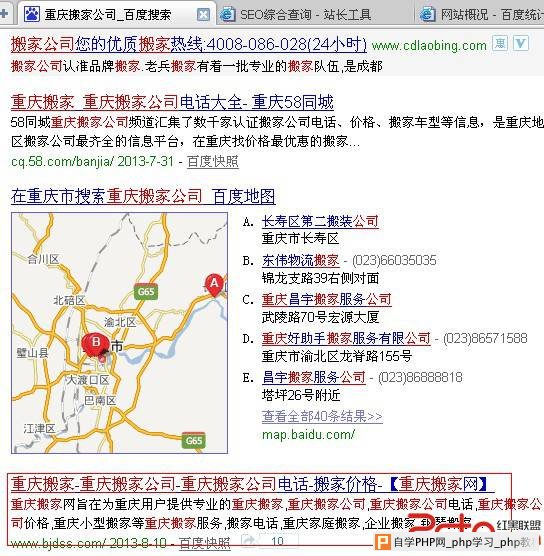Click the IE icon on SEO综合查询 tab
The image size is (544, 556).
point(227,14)
